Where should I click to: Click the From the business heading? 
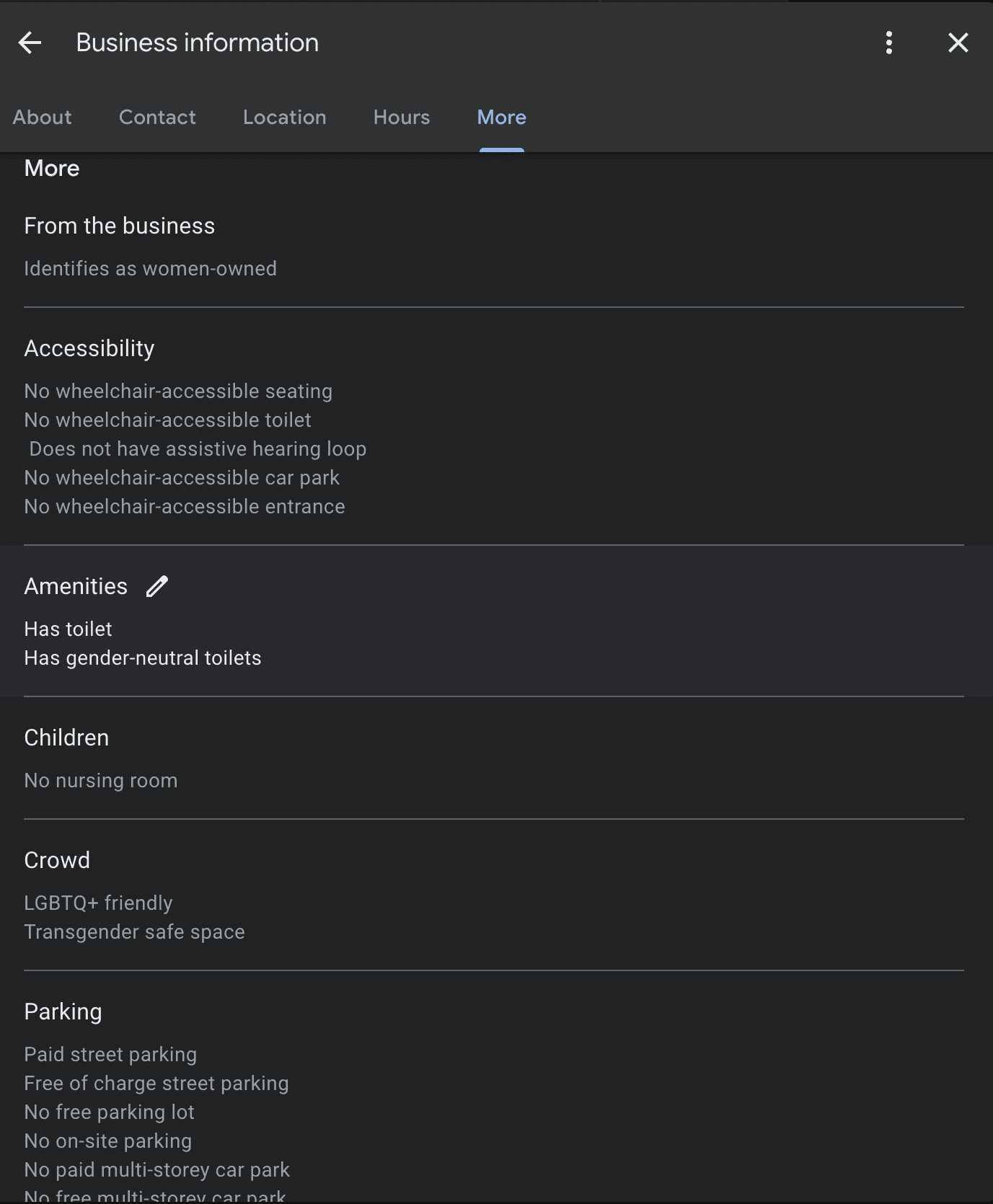point(120,226)
